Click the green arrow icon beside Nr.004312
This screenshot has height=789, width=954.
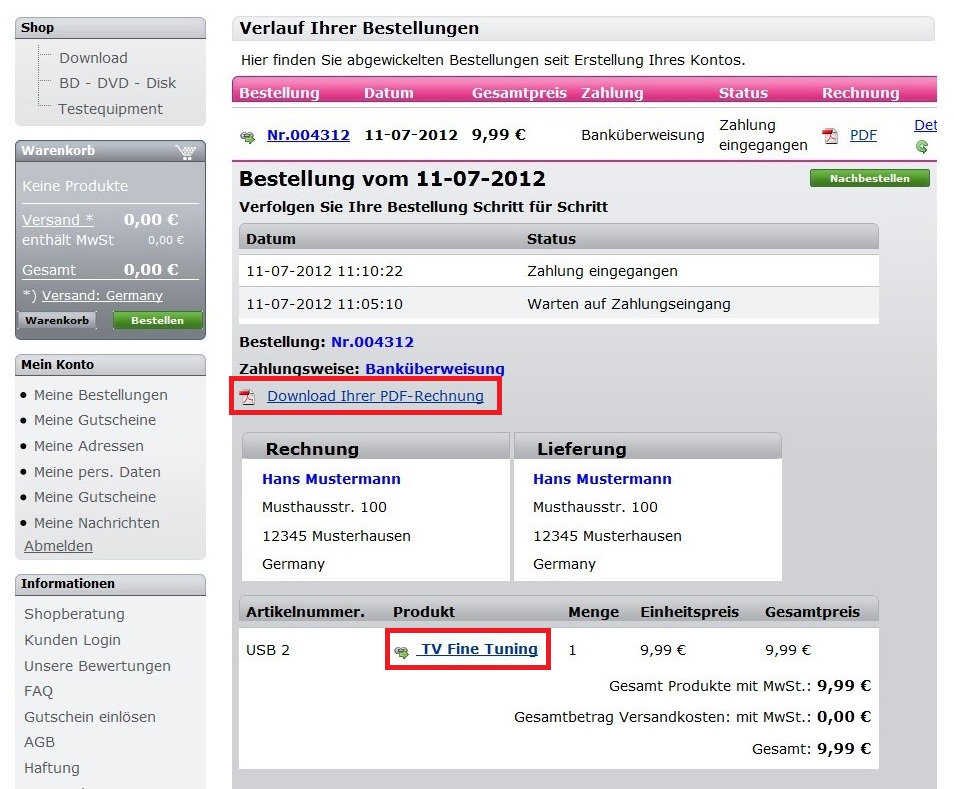click(248, 136)
